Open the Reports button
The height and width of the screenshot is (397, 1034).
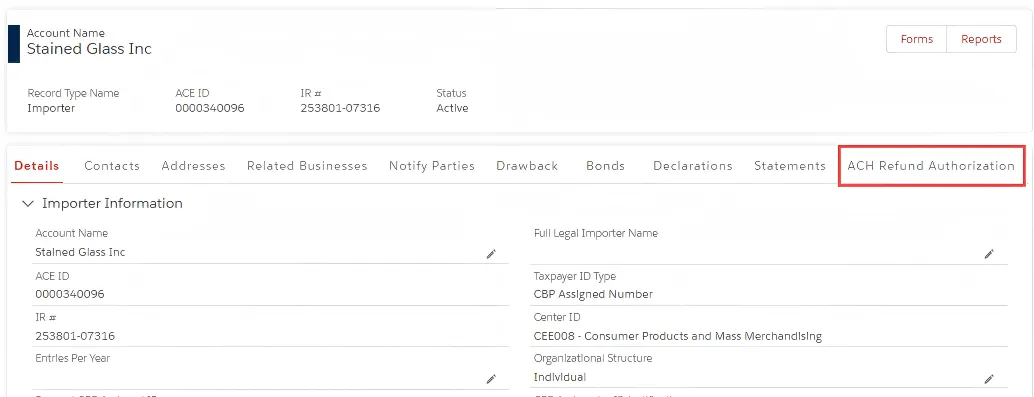click(x=981, y=39)
